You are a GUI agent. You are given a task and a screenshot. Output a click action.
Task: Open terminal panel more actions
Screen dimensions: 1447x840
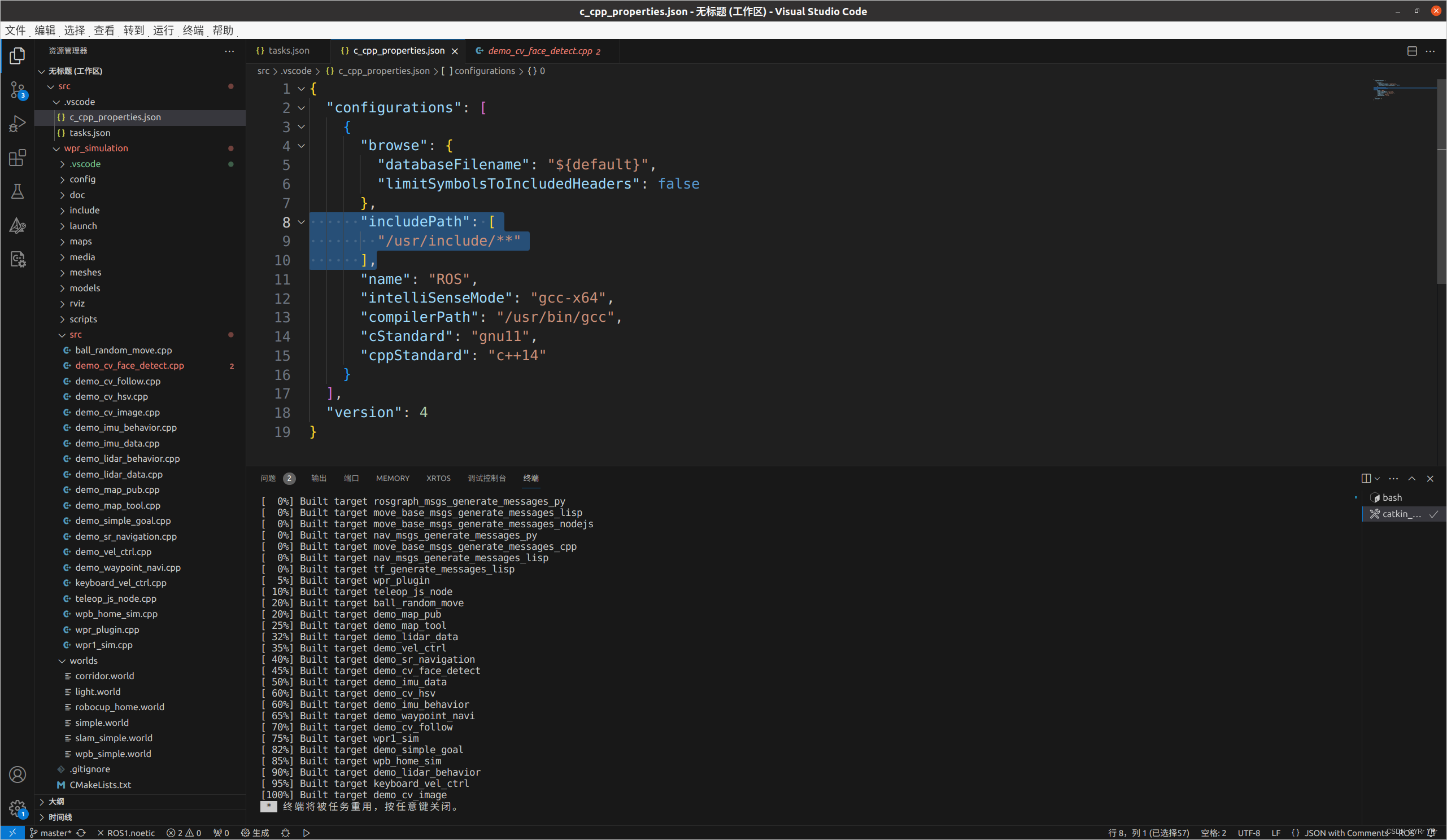[1393, 479]
